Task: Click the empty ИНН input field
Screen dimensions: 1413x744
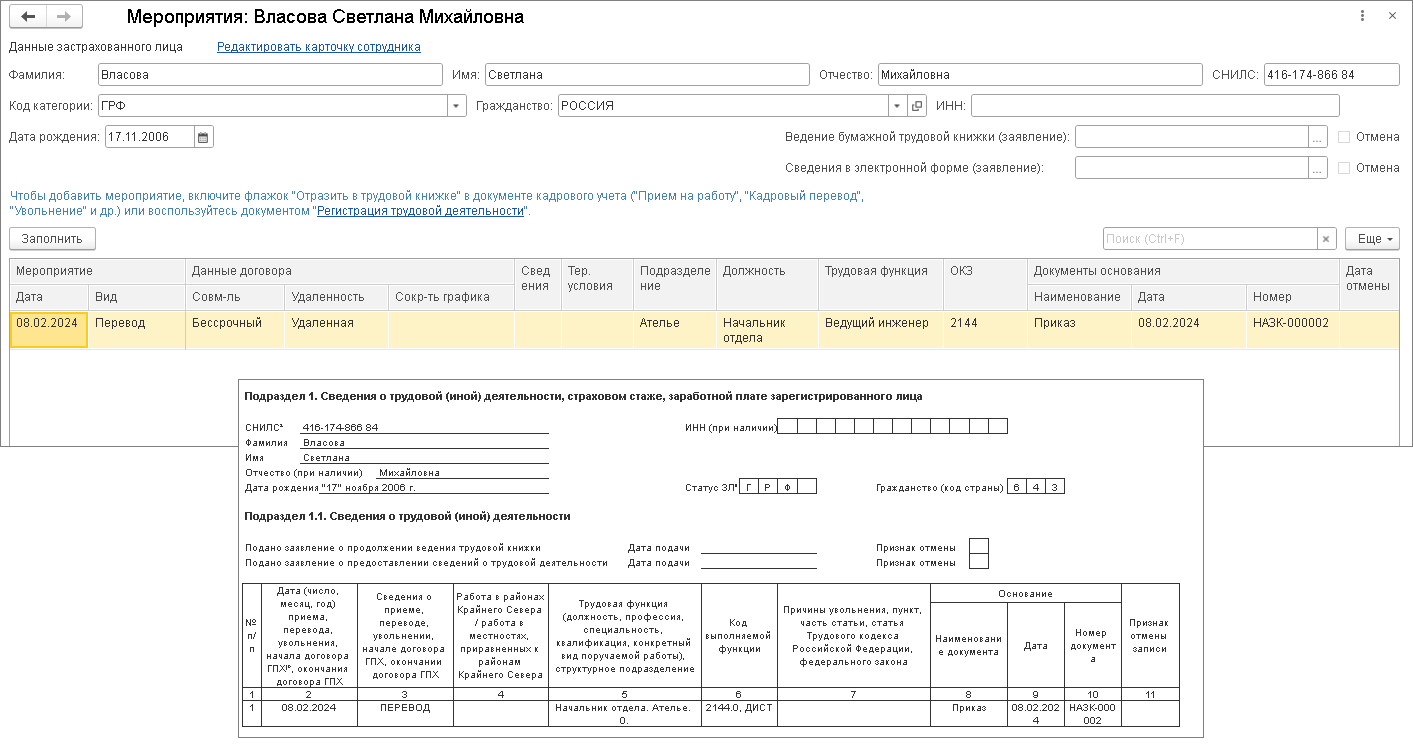Action: 1154,106
